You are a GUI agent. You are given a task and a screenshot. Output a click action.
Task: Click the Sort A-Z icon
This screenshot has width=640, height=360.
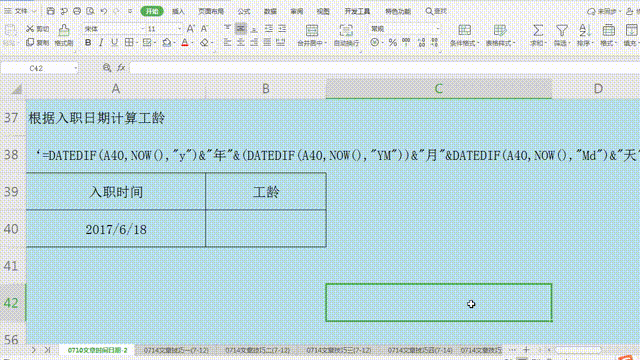tap(584, 30)
